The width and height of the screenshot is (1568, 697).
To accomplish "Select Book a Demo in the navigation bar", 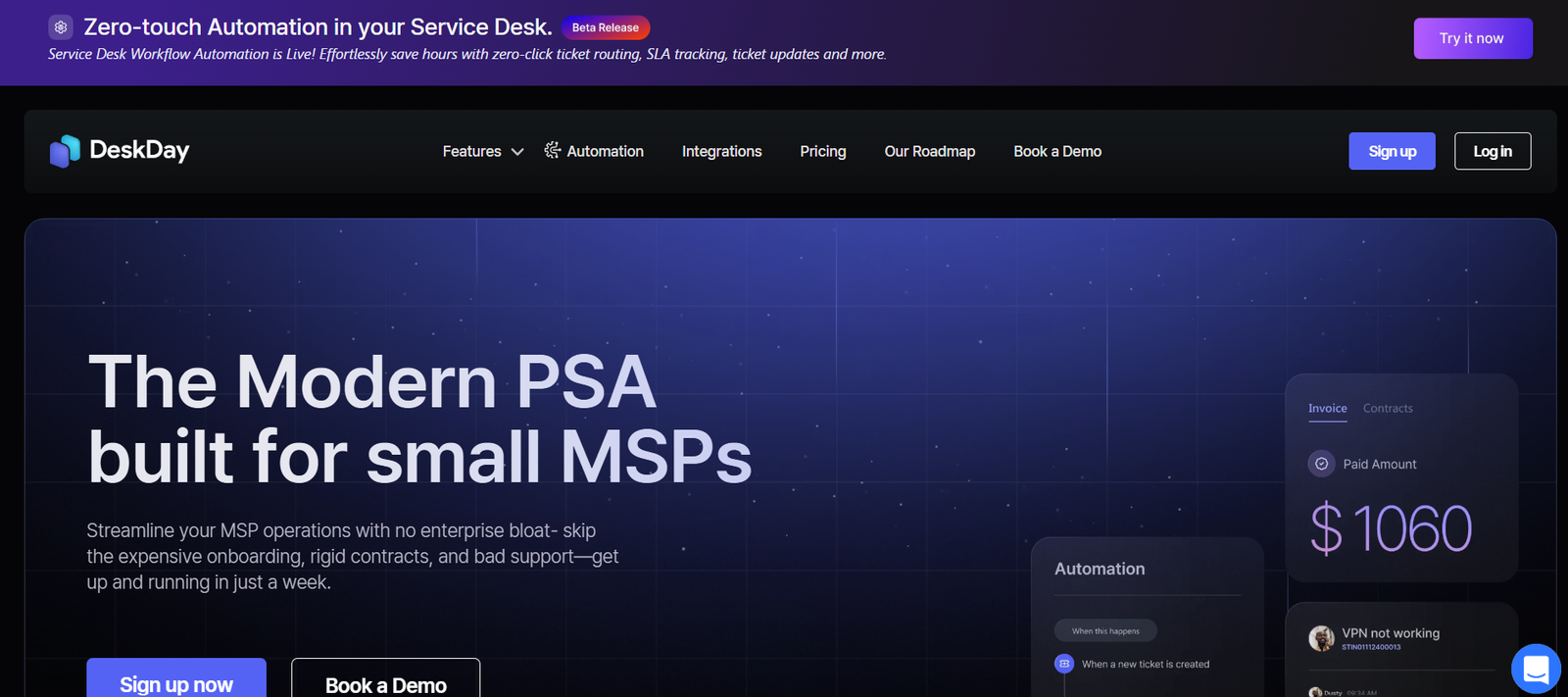I will click(x=1056, y=151).
